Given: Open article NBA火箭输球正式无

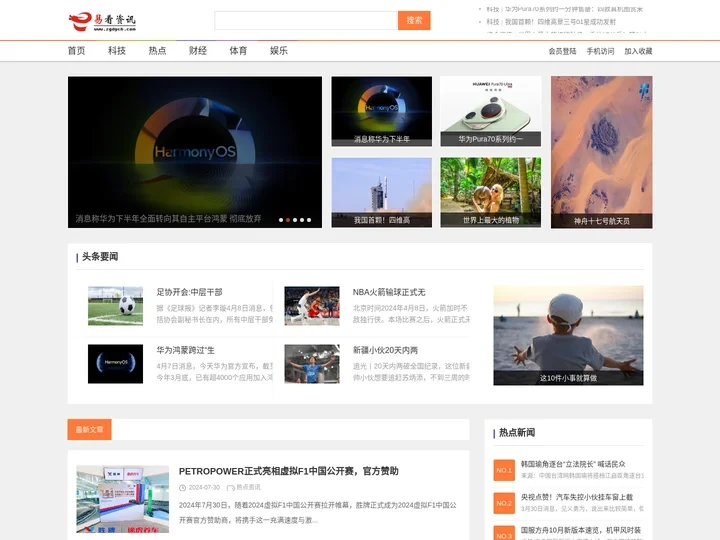Looking at the screenshot, I should coord(389,292).
